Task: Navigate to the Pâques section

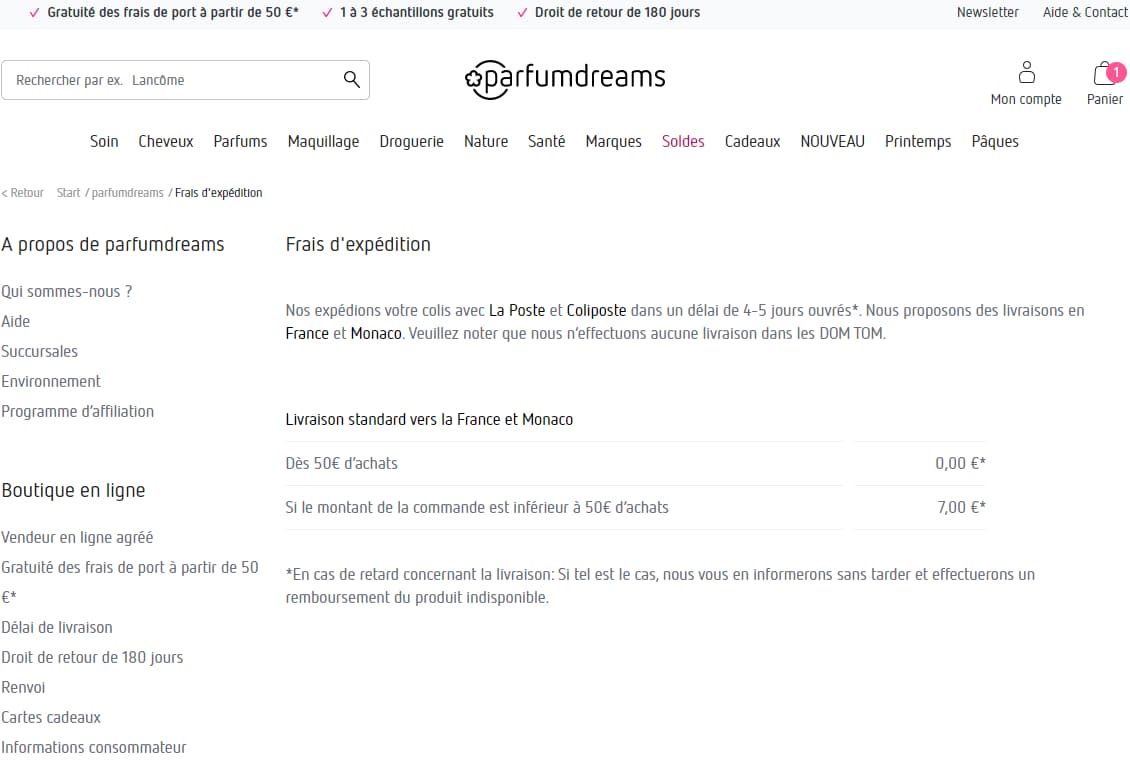Action: click(995, 141)
